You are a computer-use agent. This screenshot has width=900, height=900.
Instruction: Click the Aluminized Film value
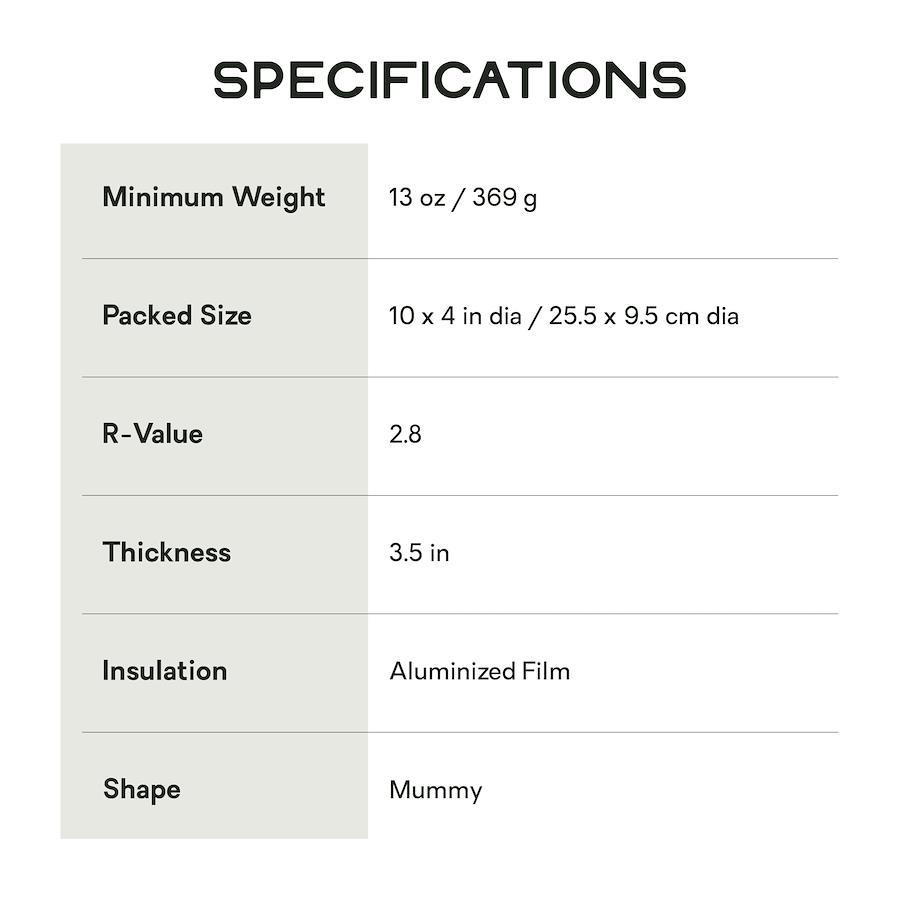pyautogui.click(x=480, y=671)
